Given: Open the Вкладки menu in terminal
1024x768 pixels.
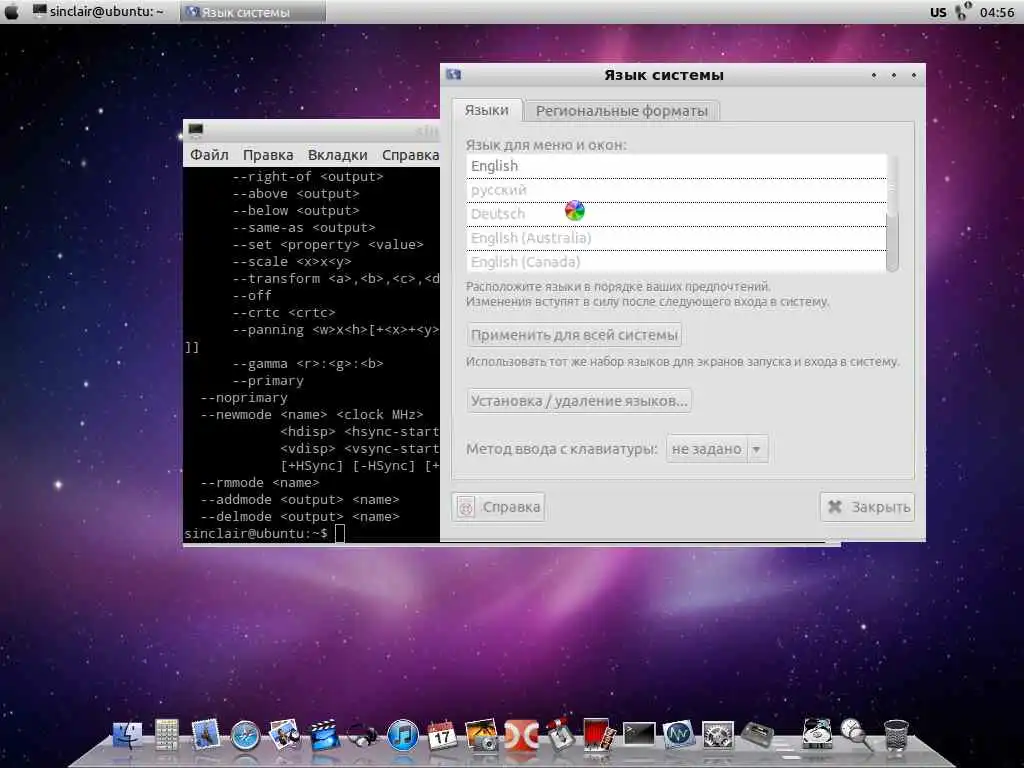Looking at the screenshot, I should point(338,155).
